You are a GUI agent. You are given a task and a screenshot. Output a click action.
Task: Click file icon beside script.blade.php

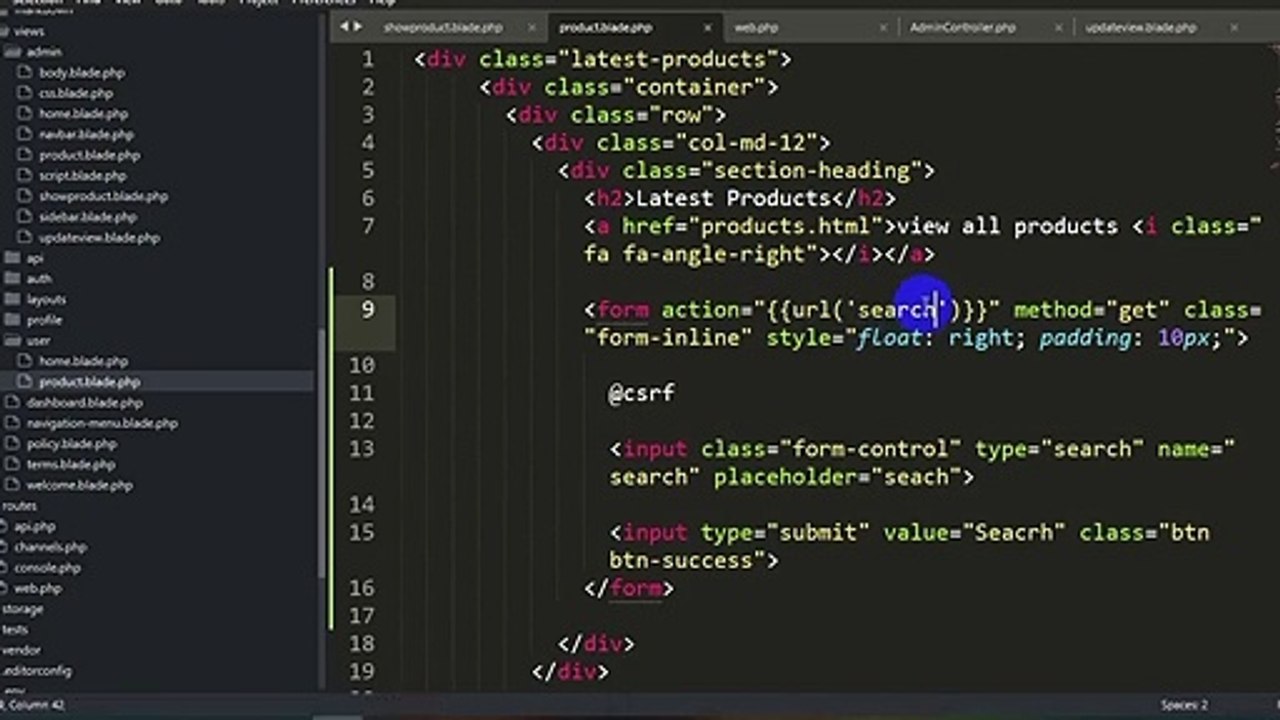coord(26,176)
